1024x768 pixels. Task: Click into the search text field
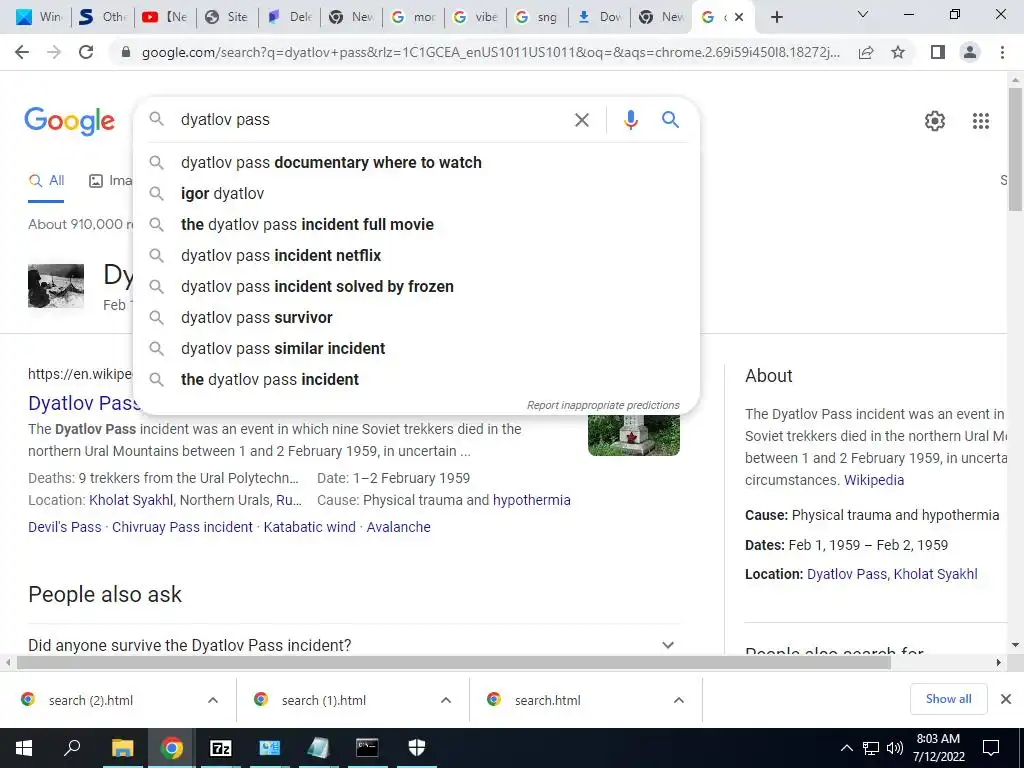click(x=372, y=120)
